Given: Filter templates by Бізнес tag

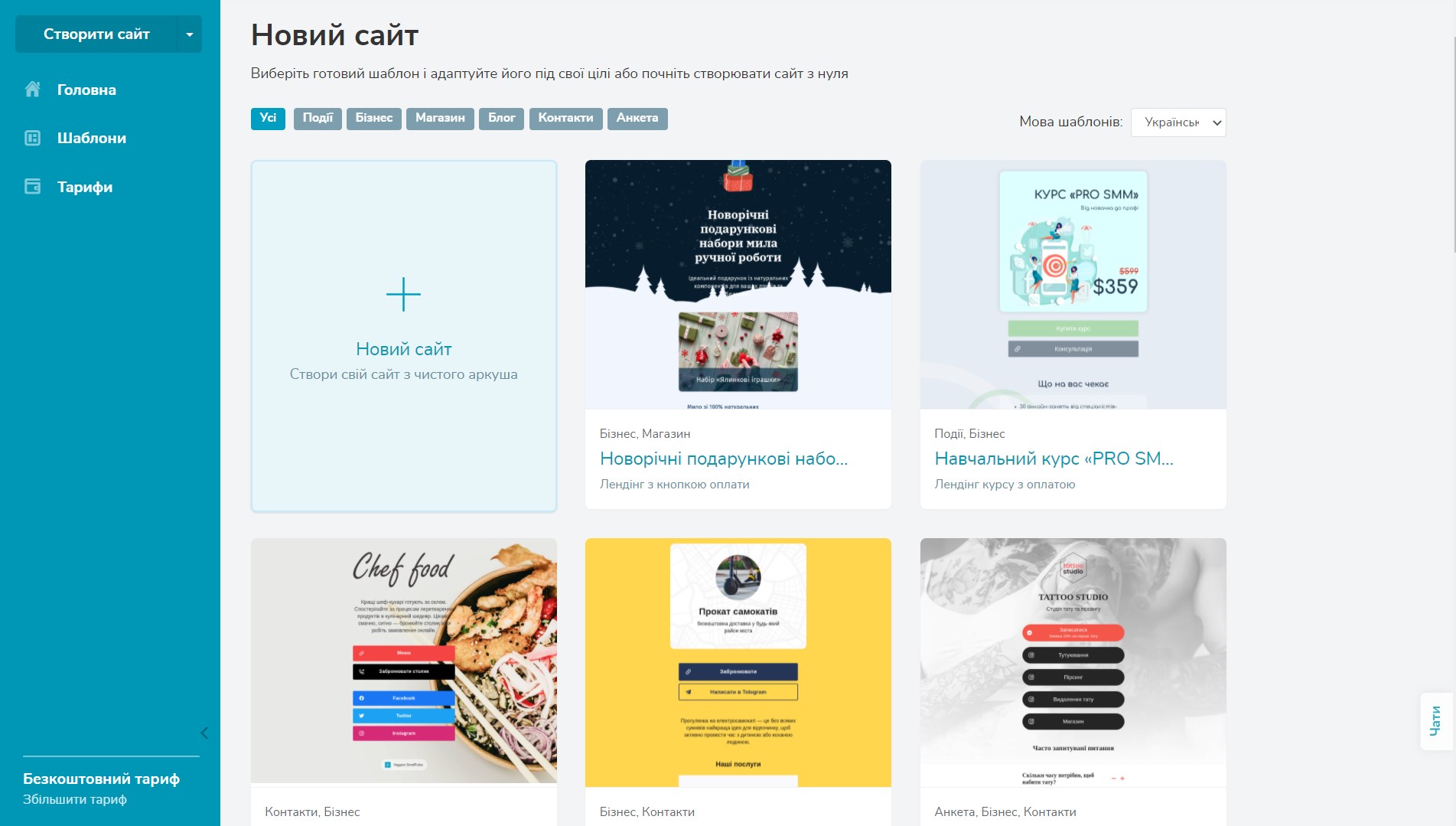Looking at the screenshot, I should [374, 118].
